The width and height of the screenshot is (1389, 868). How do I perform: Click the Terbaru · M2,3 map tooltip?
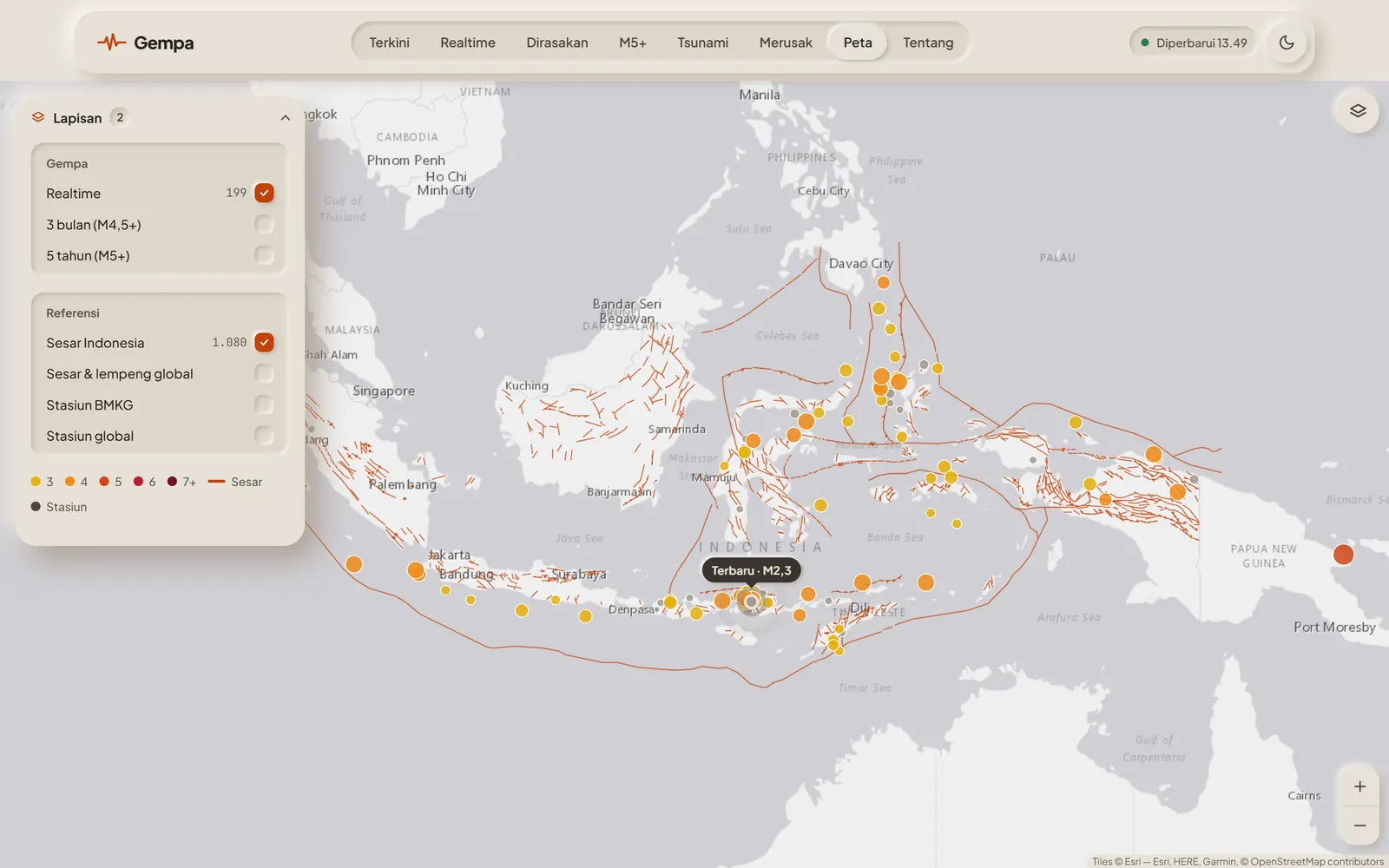click(x=751, y=570)
